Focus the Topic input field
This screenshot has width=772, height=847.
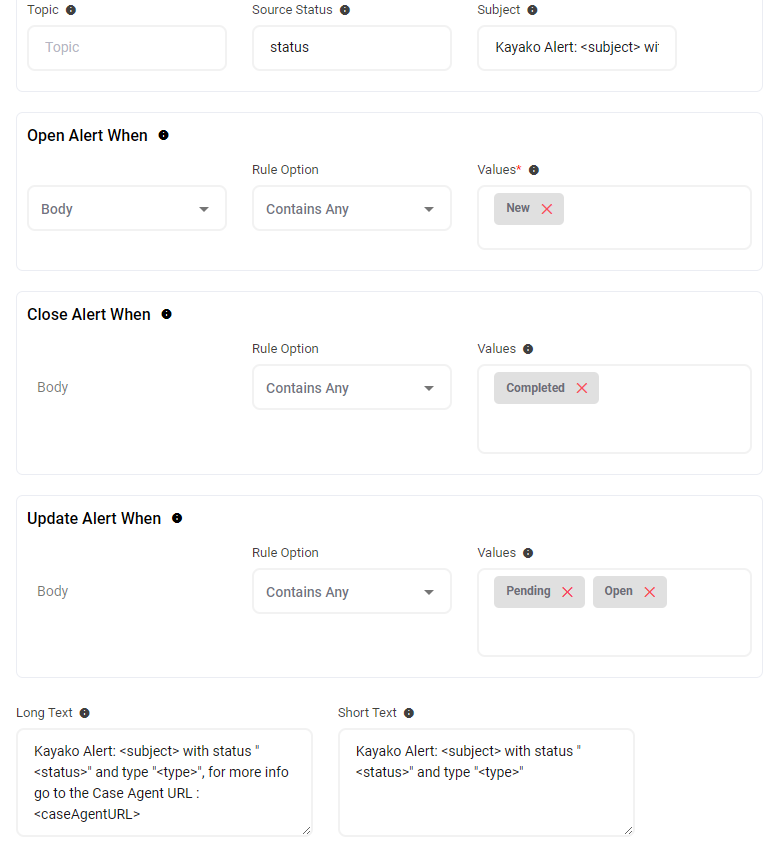point(127,48)
